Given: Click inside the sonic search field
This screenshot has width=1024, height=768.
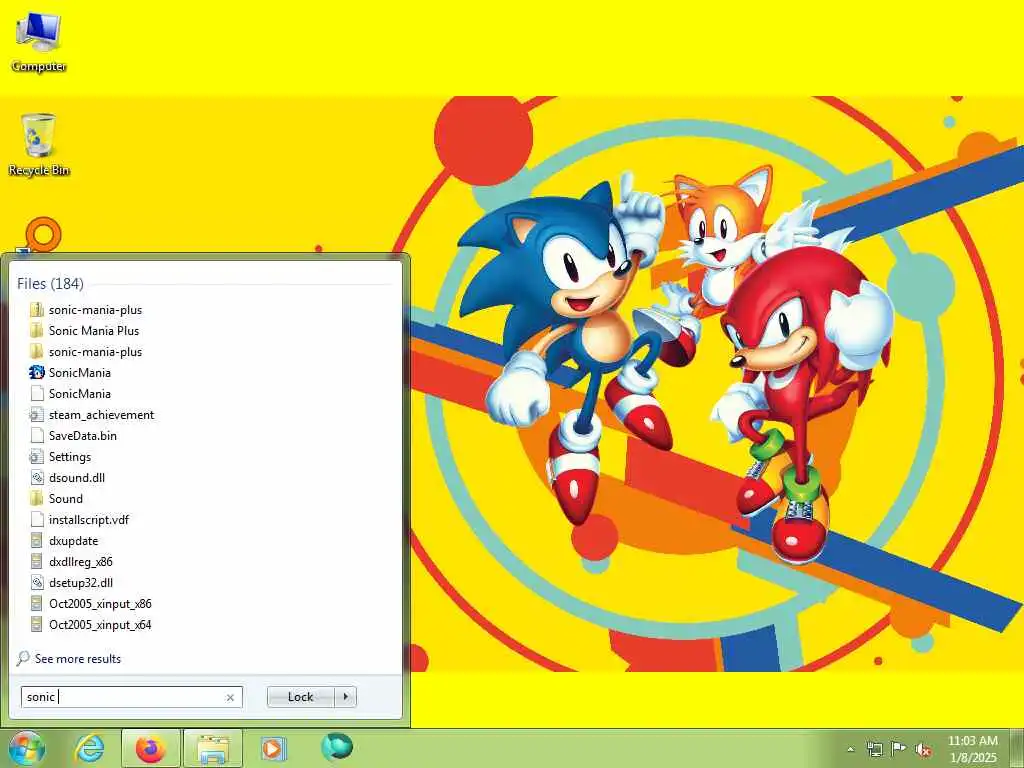Looking at the screenshot, I should coord(131,697).
